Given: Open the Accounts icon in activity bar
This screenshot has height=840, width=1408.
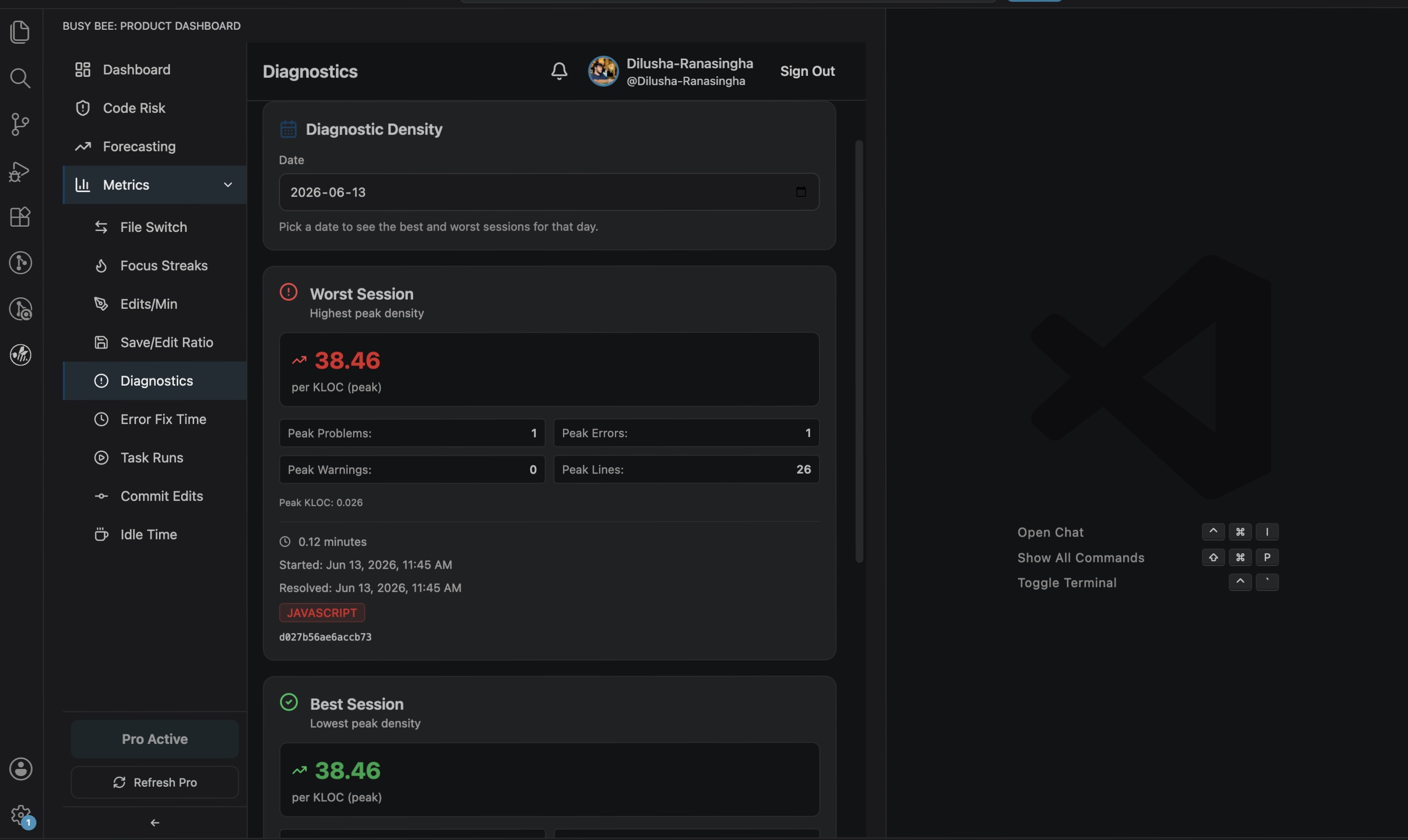Looking at the screenshot, I should tap(20, 768).
